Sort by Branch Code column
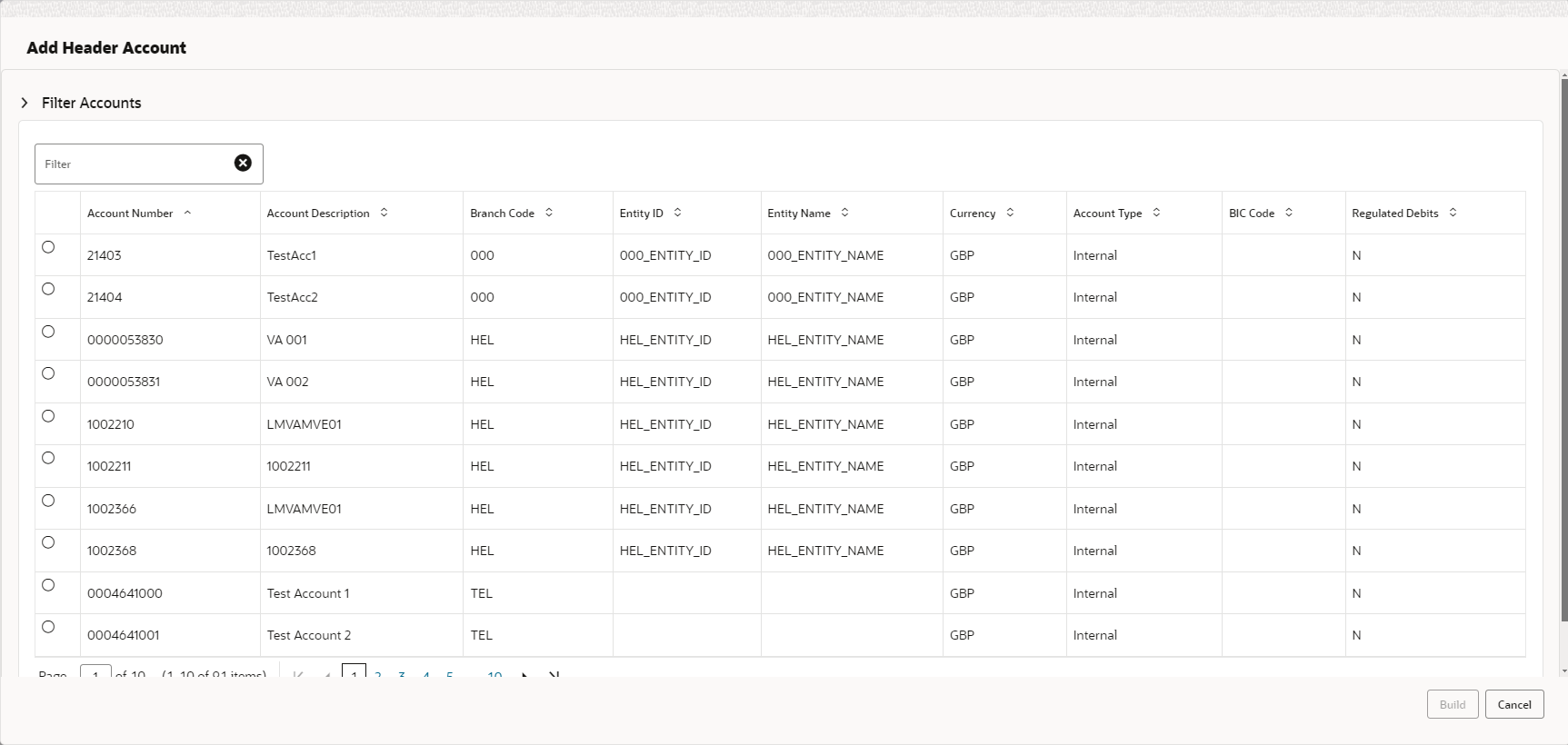 click(x=549, y=213)
